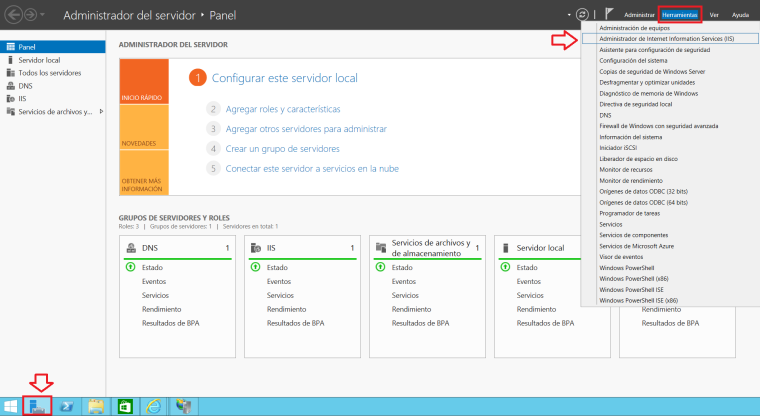Open the Ver menu

tap(714, 15)
